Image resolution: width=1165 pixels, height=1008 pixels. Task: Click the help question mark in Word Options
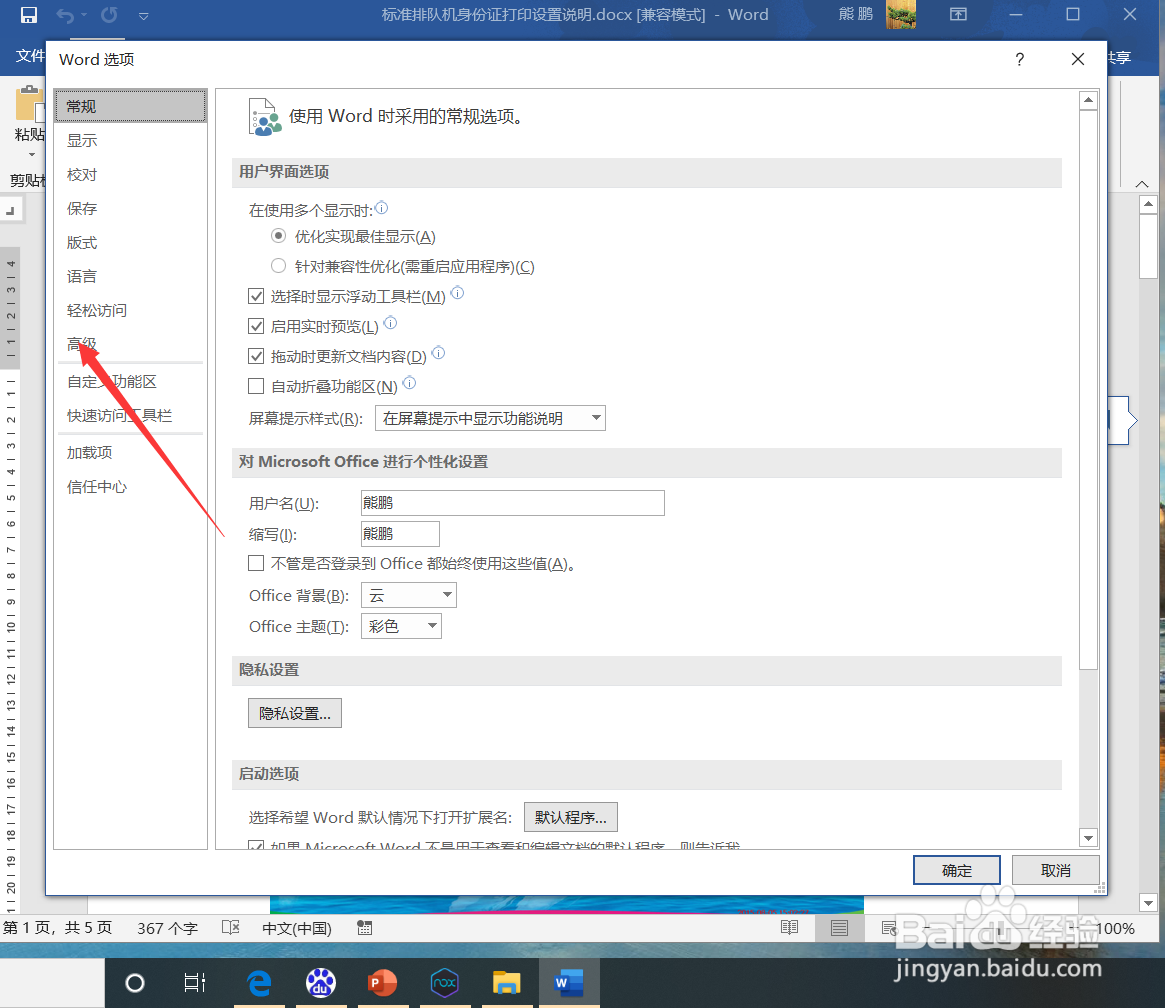click(x=1019, y=59)
